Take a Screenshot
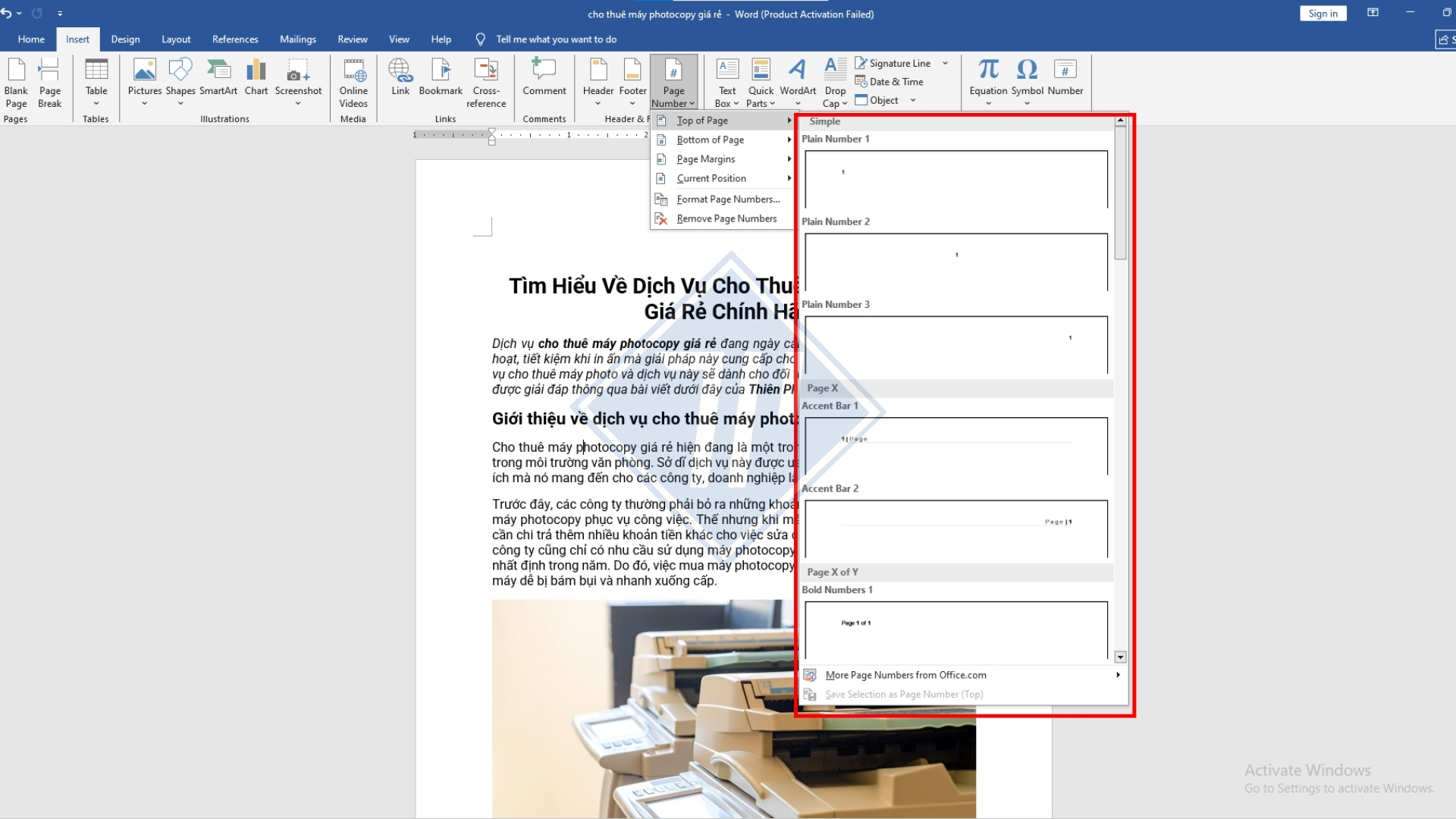The width and height of the screenshot is (1456, 819). pyautogui.click(x=298, y=80)
